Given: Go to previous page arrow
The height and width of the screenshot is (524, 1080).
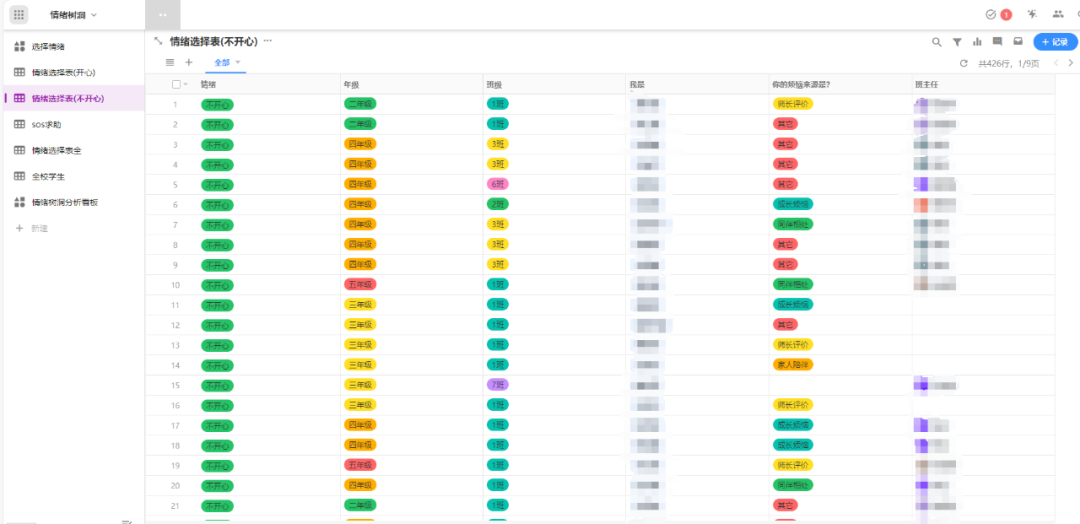Looking at the screenshot, I should point(1055,63).
